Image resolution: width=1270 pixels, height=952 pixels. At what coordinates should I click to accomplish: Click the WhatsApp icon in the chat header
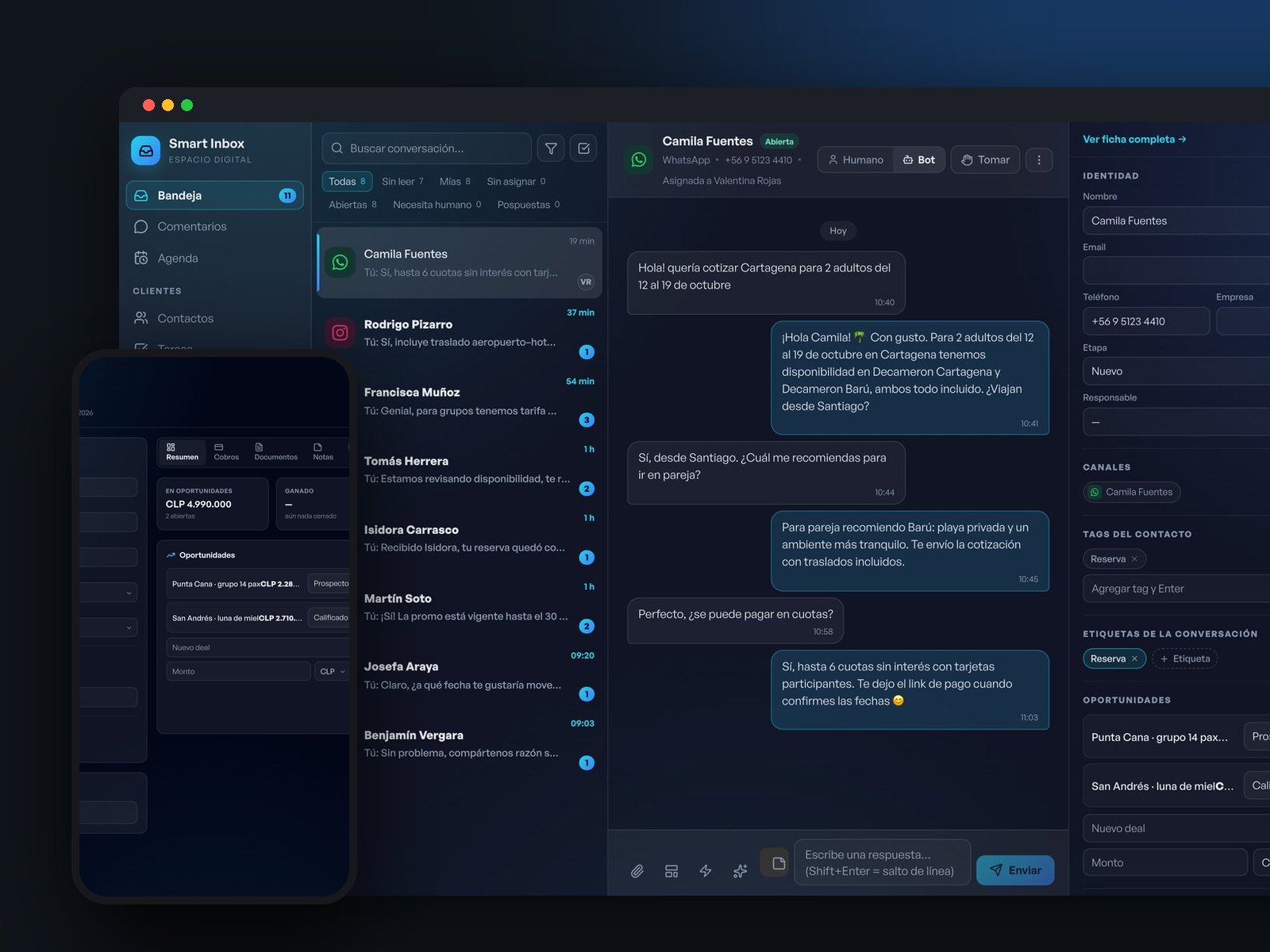pyautogui.click(x=639, y=159)
